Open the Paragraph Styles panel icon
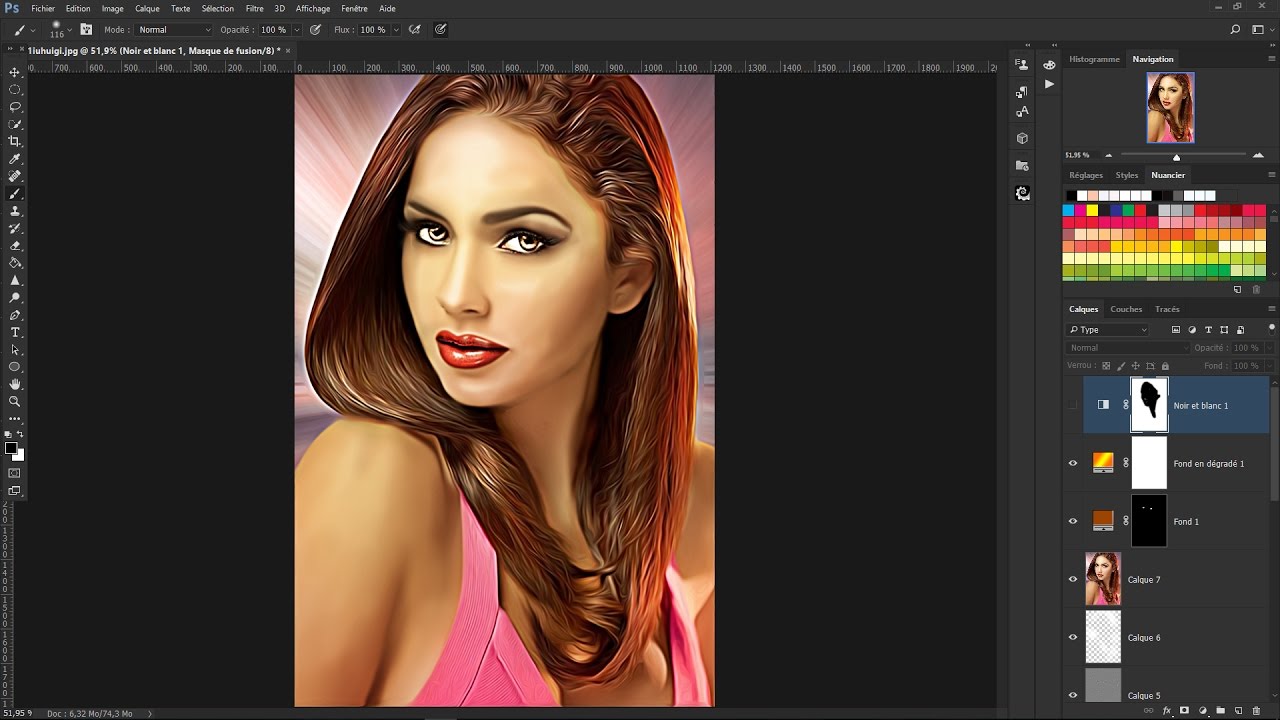Viewport: 1280px width, 720px height. pyautogui.click(x=1022, y=91)
